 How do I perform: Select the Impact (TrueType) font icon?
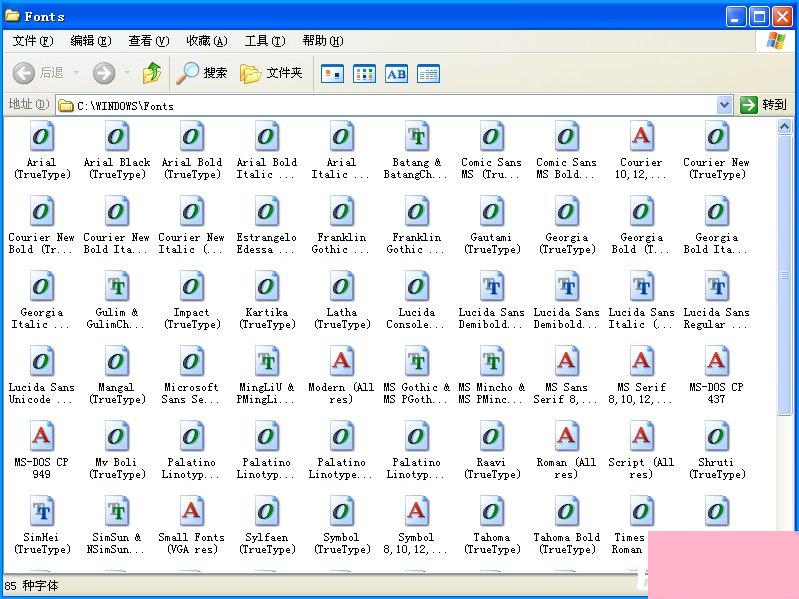point(192,286)
